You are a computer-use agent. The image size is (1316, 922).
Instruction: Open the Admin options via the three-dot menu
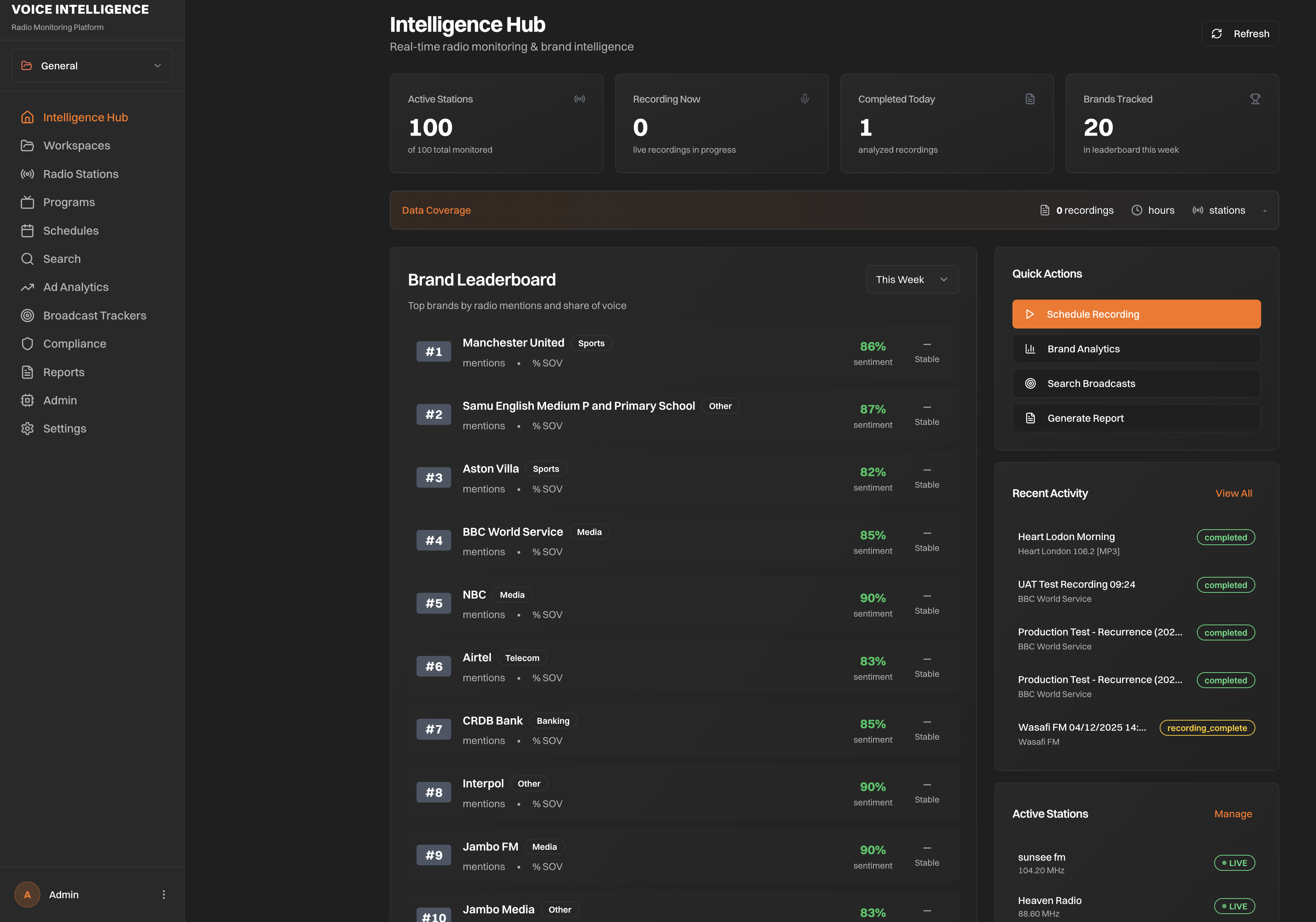[164, 894]
